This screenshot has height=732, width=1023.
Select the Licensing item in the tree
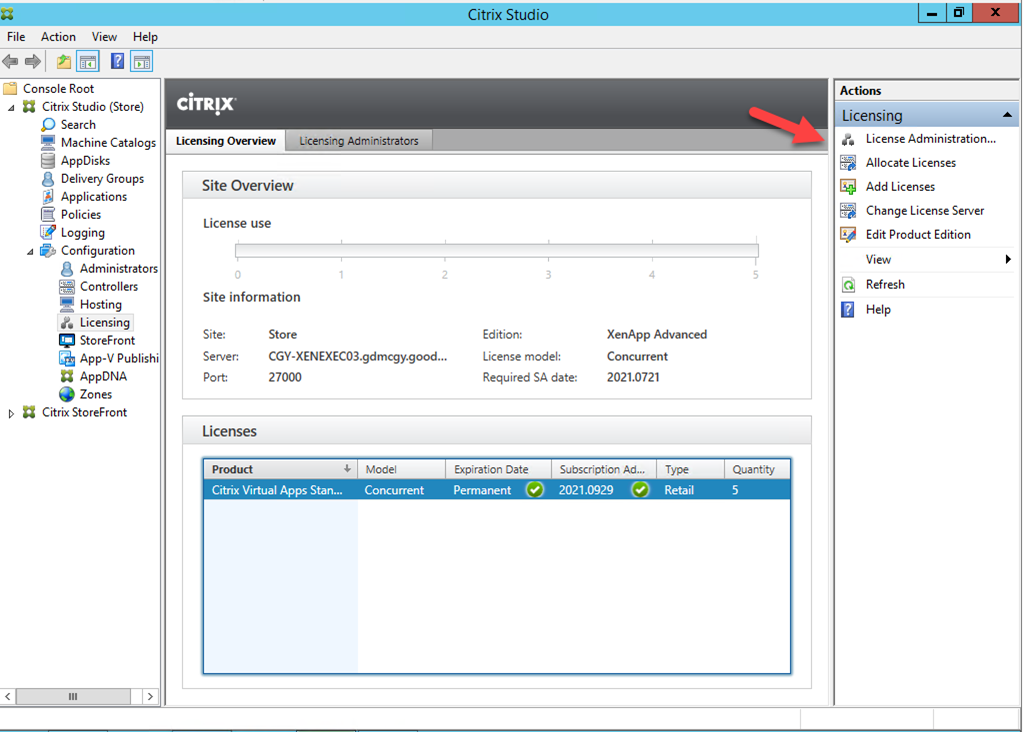[x=104, y=322]
